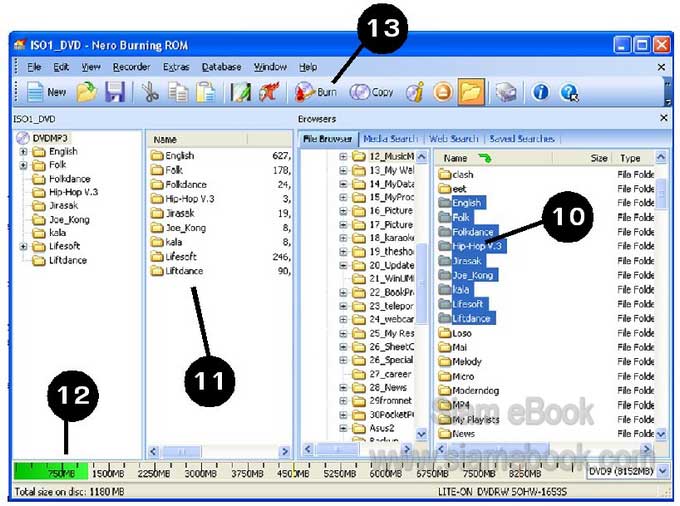Switch to the Media Search tab
Screen dimensions: 680x506
point(391,139)
